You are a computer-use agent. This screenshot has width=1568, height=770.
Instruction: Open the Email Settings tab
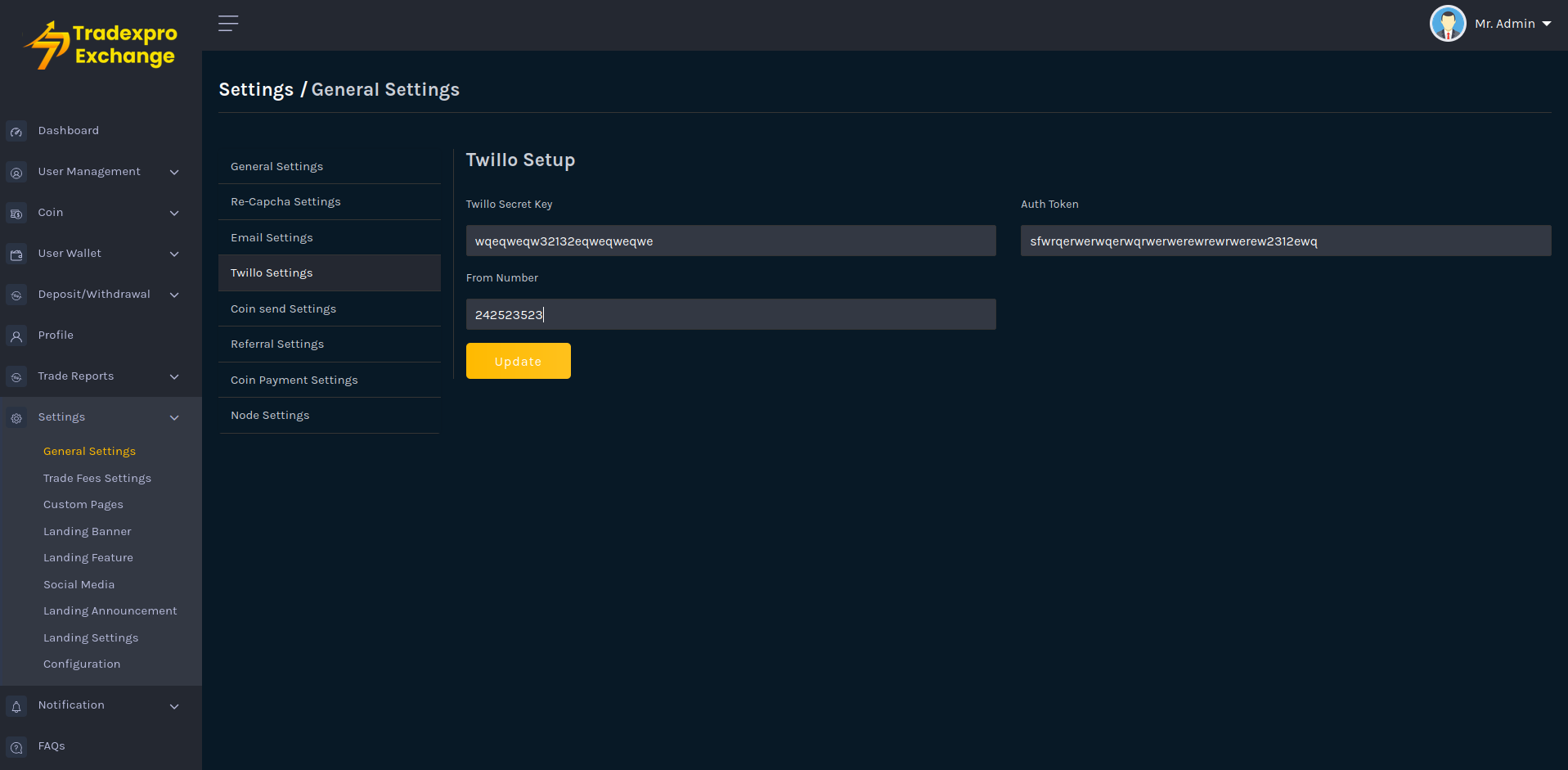(272, 238)
